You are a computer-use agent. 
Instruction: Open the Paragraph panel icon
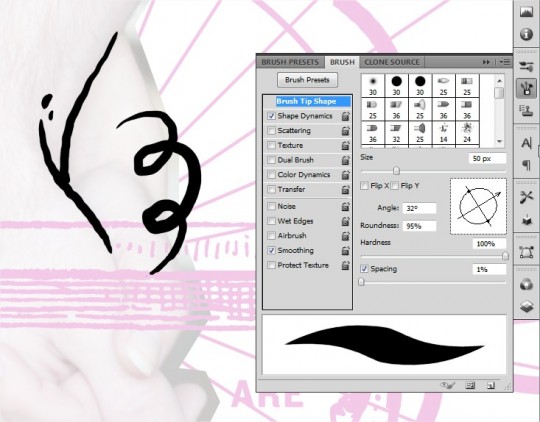[x=526, y=165]
